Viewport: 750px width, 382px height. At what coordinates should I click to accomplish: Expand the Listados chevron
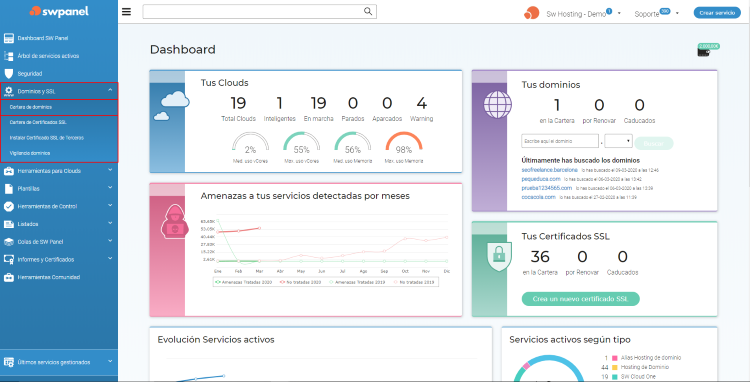pyautogui.click(x=110, y=223)
